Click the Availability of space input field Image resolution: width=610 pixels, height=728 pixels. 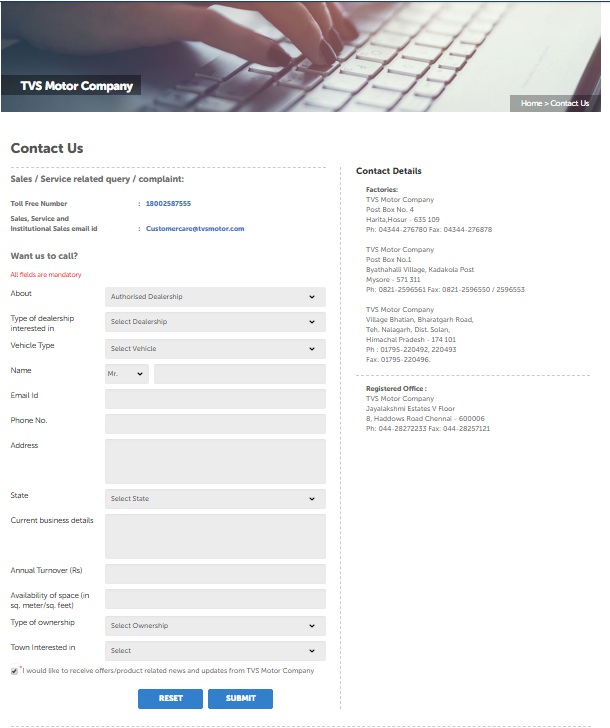point(215,599)
